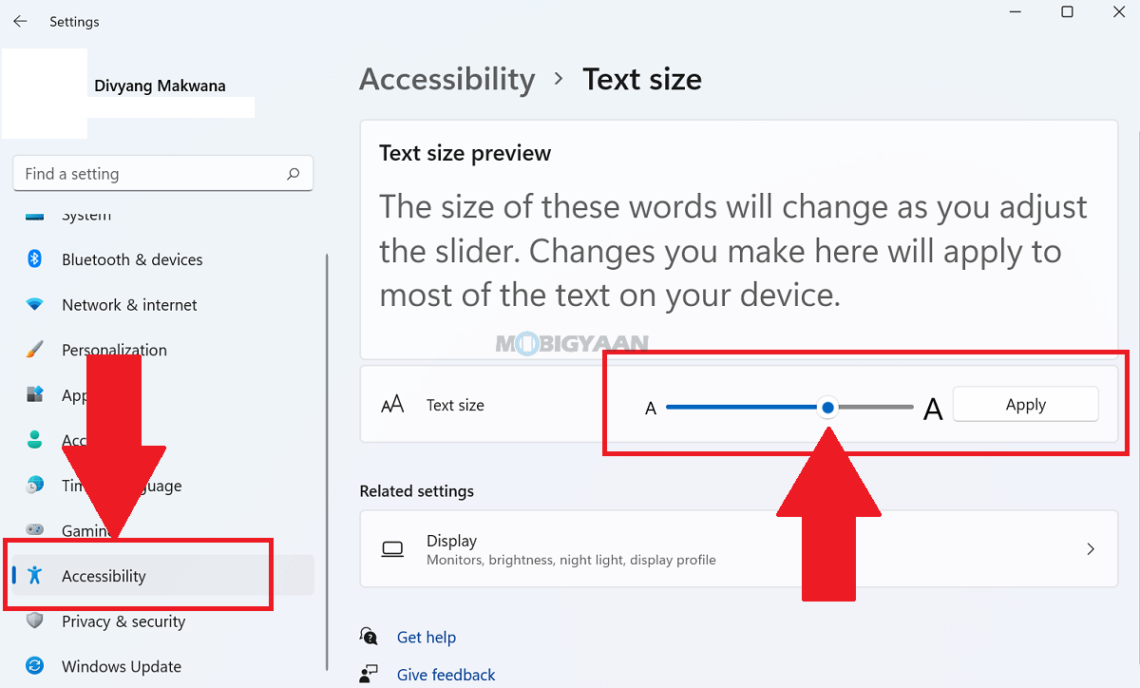
Task: Click the Give feedback link
Action: pos(446,674)
